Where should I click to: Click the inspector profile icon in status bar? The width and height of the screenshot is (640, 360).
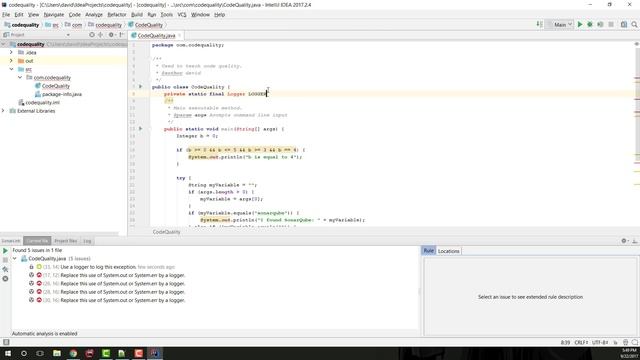pyautogui.click(x=625, y=342)
